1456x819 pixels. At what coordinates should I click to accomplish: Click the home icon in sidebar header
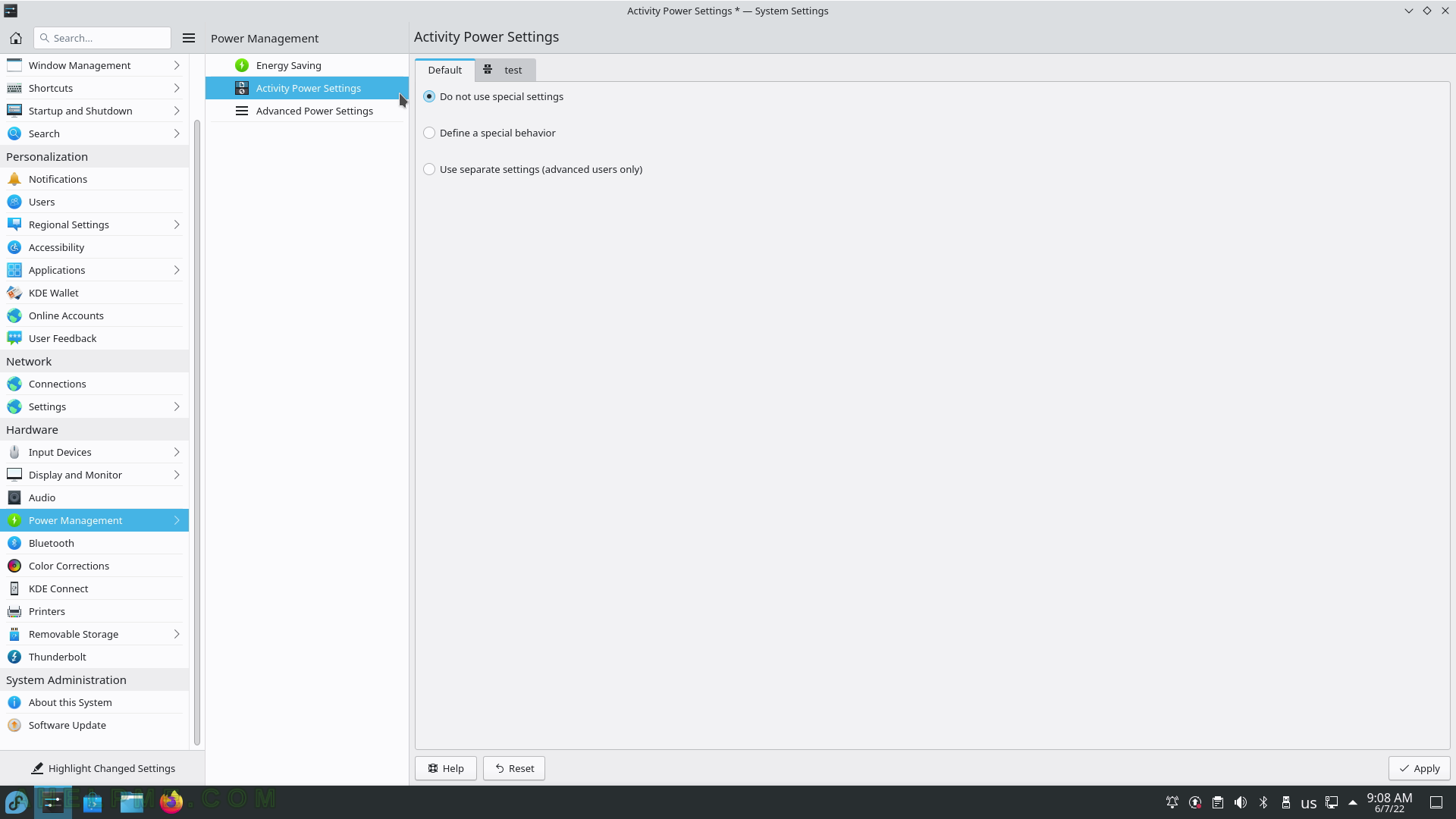16,38
